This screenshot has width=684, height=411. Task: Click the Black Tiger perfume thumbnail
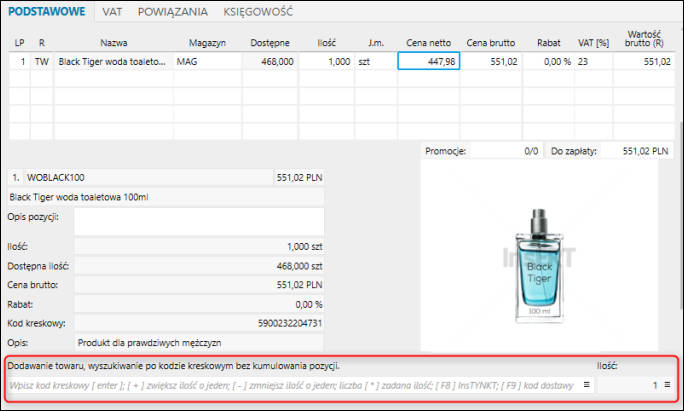[x=539, y=267]
